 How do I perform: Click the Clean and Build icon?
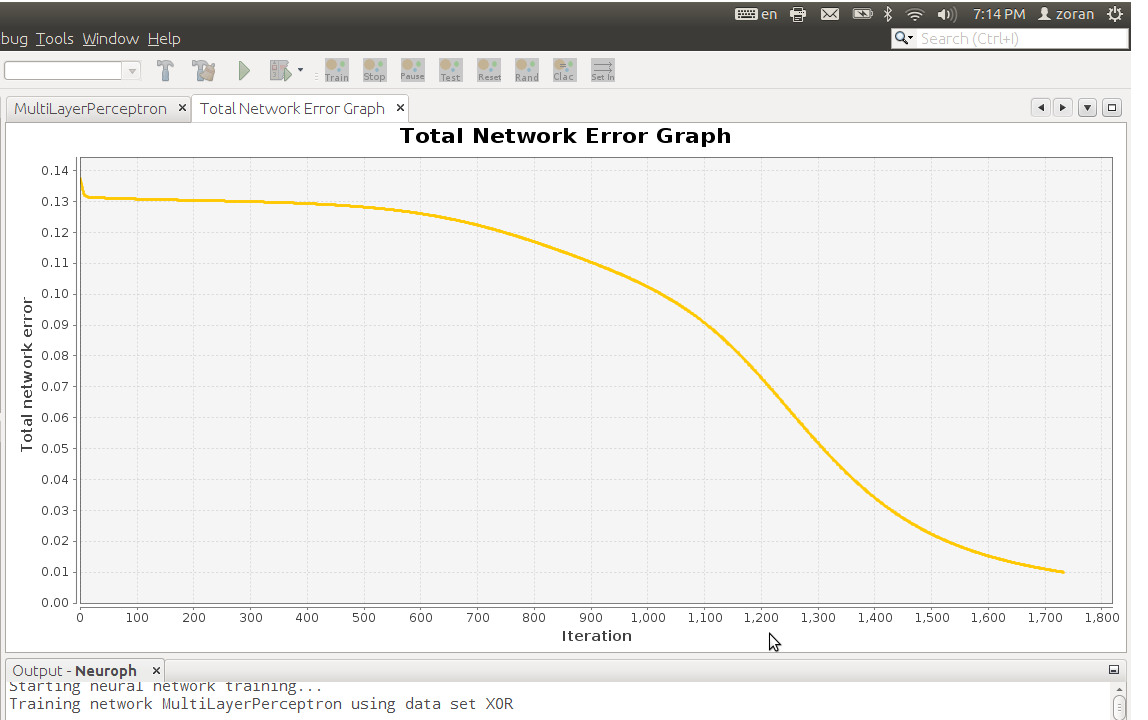pos(204,70)
